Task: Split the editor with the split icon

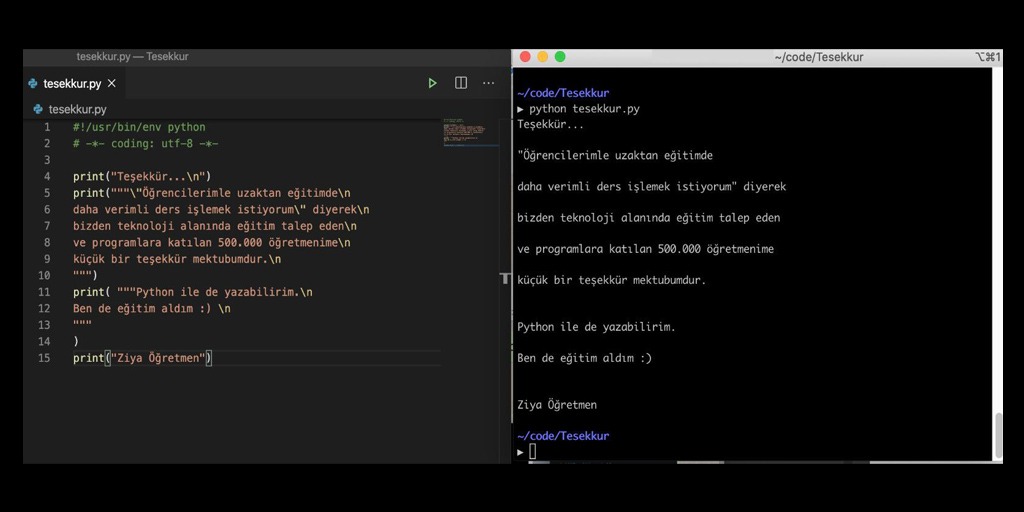Action: pos(461,83)
